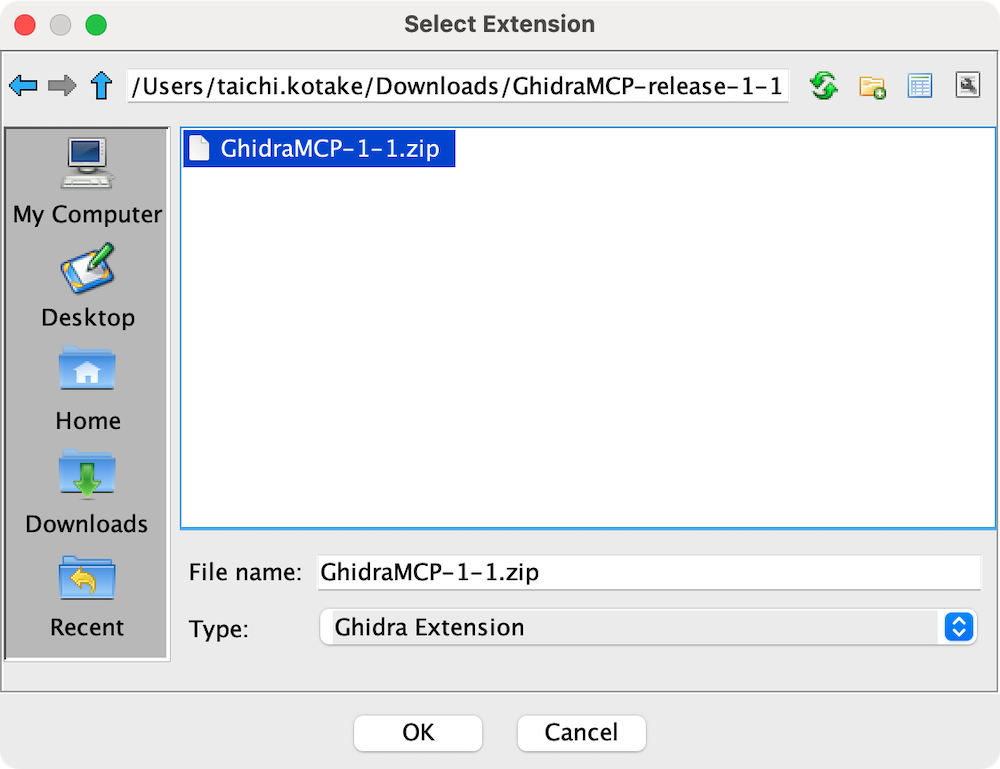1000x769 pixels.
Task: Go back with the blue left arrow
Action: tap(24, 85)
